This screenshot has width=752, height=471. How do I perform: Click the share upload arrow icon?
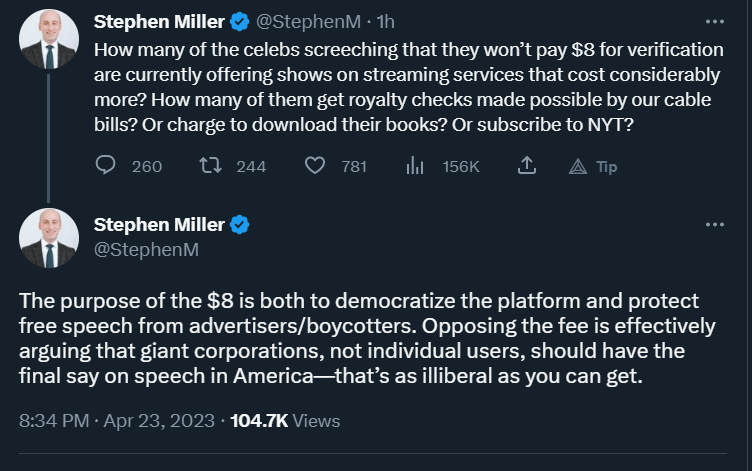pos(527,165)
